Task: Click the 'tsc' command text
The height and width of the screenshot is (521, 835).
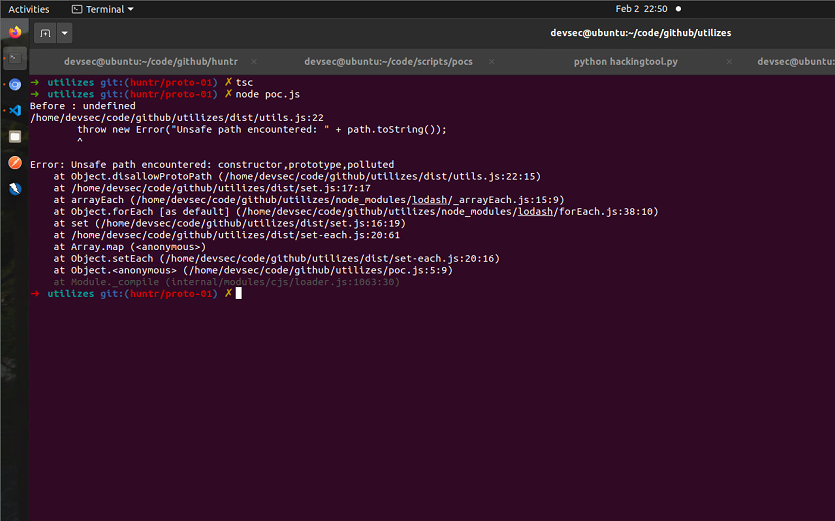Action: click(244, 83)
